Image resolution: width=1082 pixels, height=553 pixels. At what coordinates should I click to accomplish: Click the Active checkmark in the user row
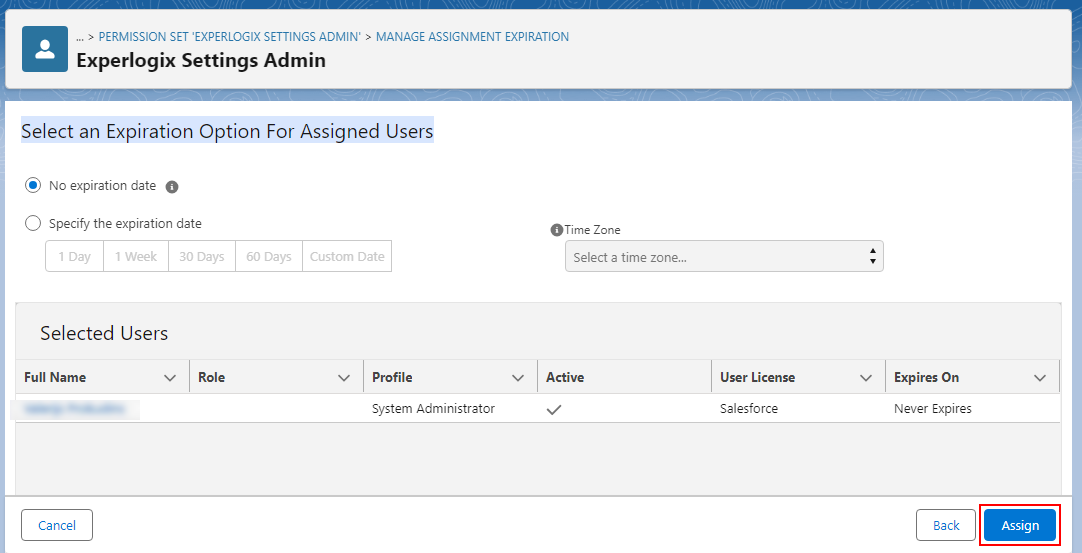point(553,409)
